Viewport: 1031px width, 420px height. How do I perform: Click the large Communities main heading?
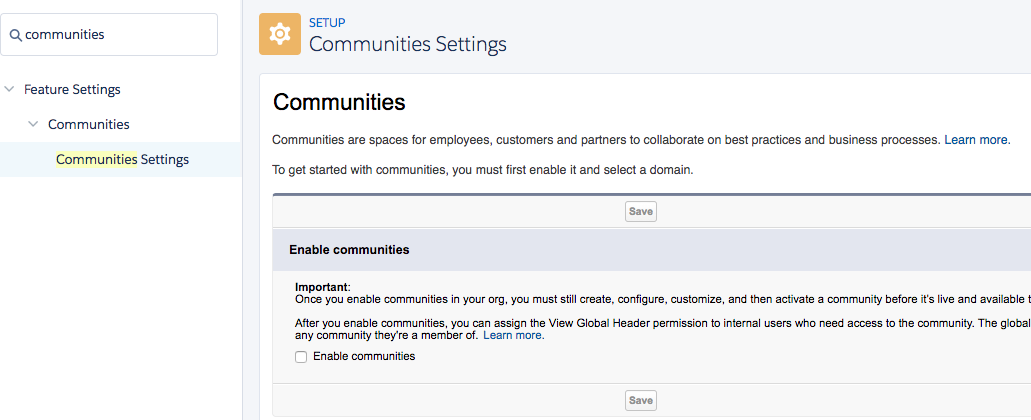[x=339, y=102]
